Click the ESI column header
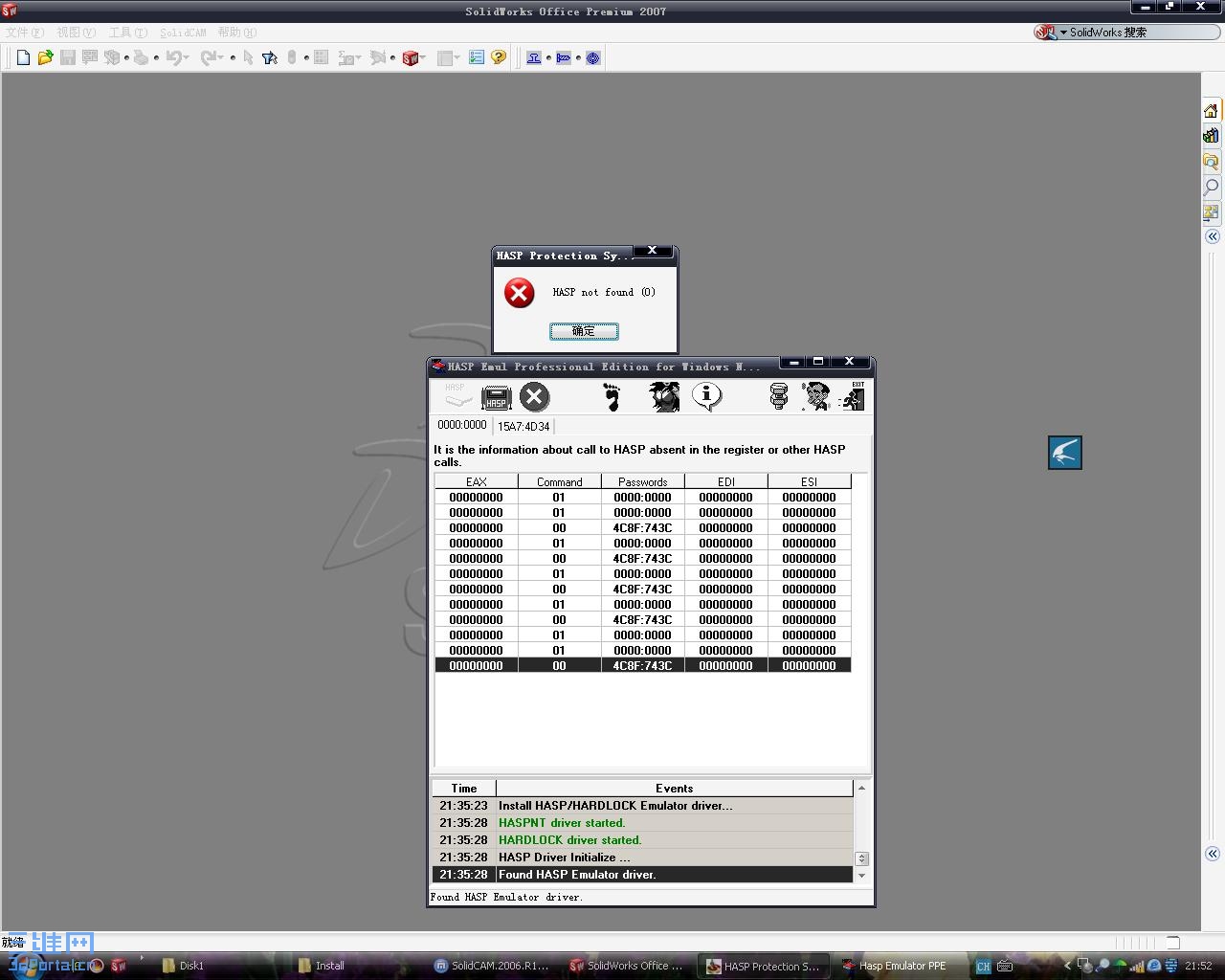1225x980 pixels. pos(810,481)
